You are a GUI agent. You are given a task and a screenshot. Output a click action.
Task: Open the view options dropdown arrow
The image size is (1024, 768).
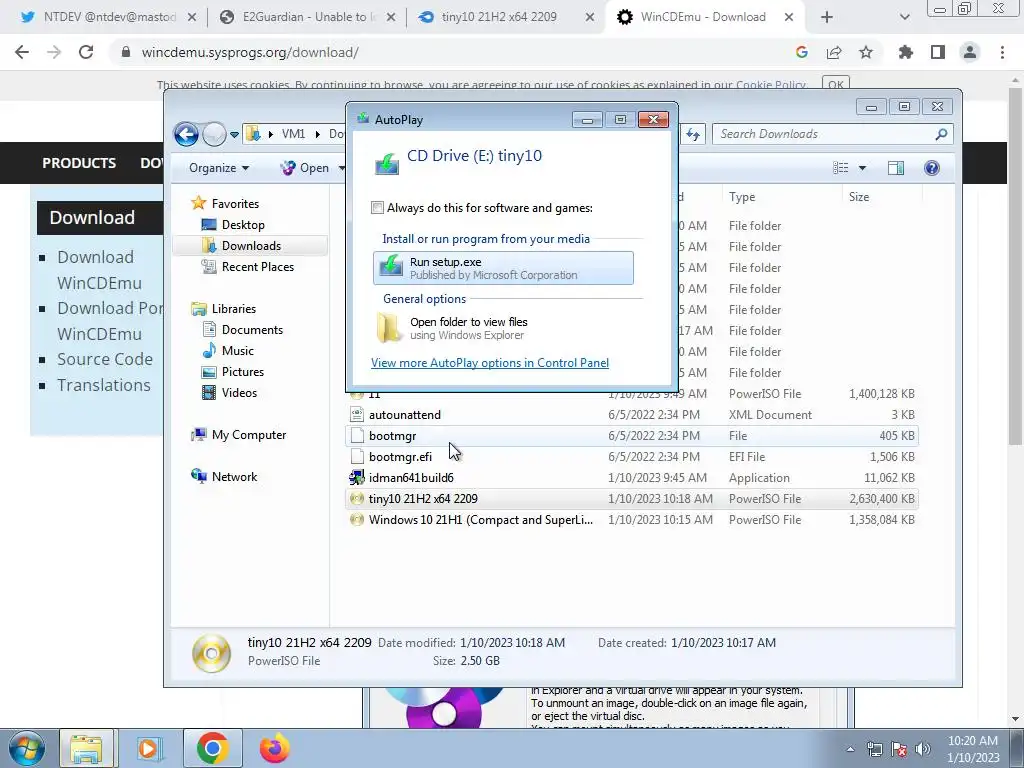point(862,168)
